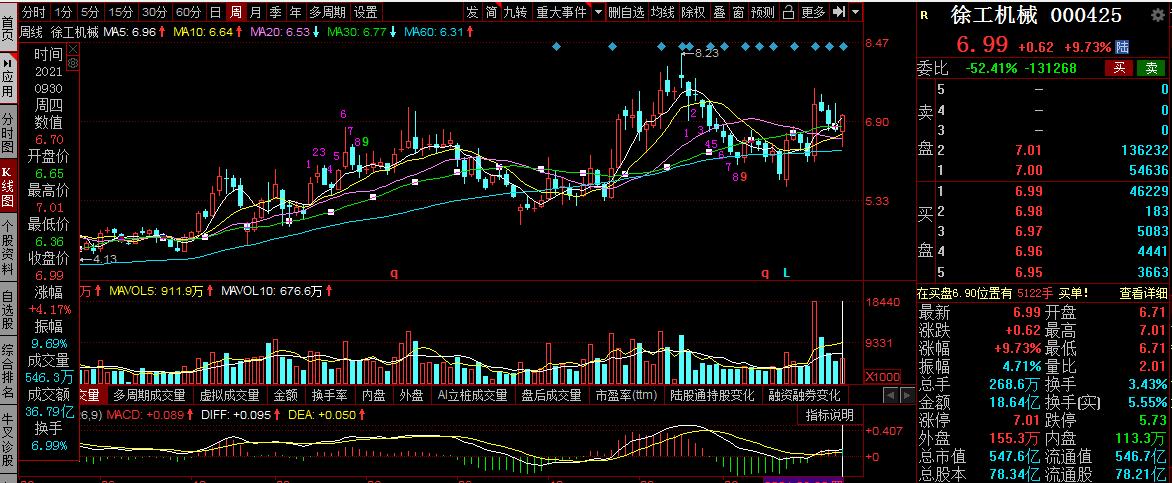Image resolution: width=1172 pixels, height=483 pixels.
Task: Click the collapse-panel arrow icon beside 更多
Action: [x=840, y=12]
